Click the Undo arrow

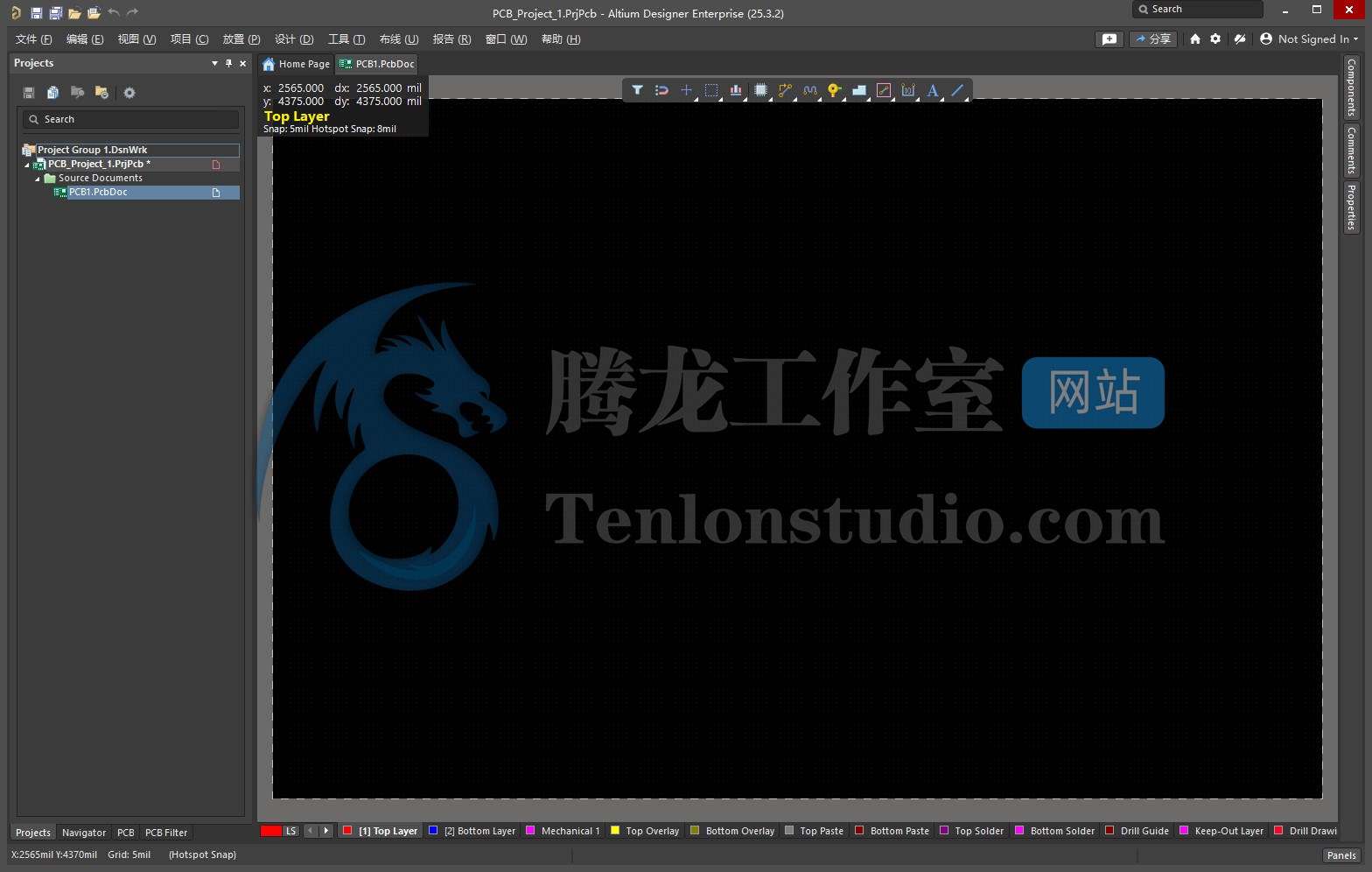(114, 12)
